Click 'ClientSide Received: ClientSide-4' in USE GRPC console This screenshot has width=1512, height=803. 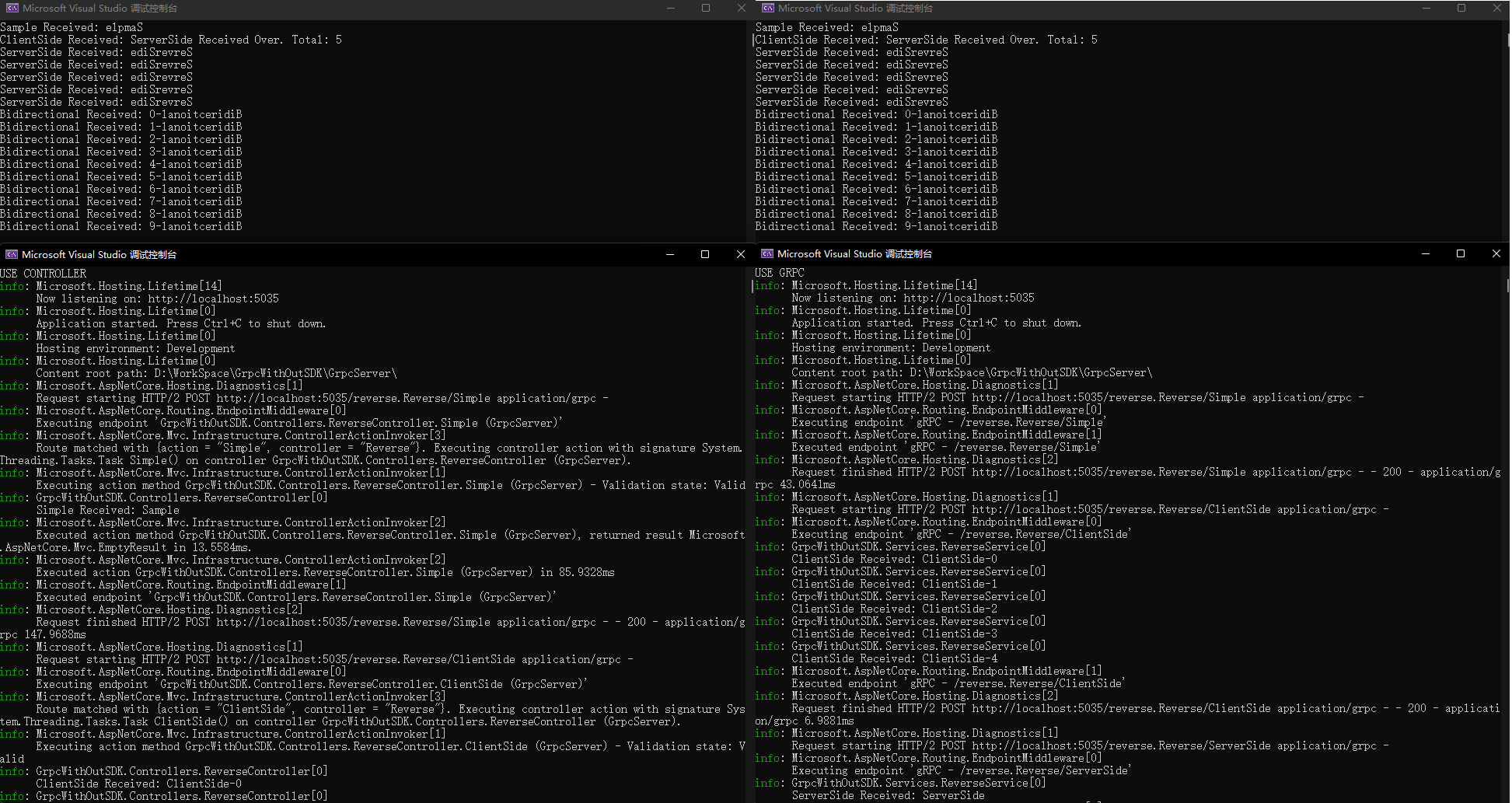[894, 658]
